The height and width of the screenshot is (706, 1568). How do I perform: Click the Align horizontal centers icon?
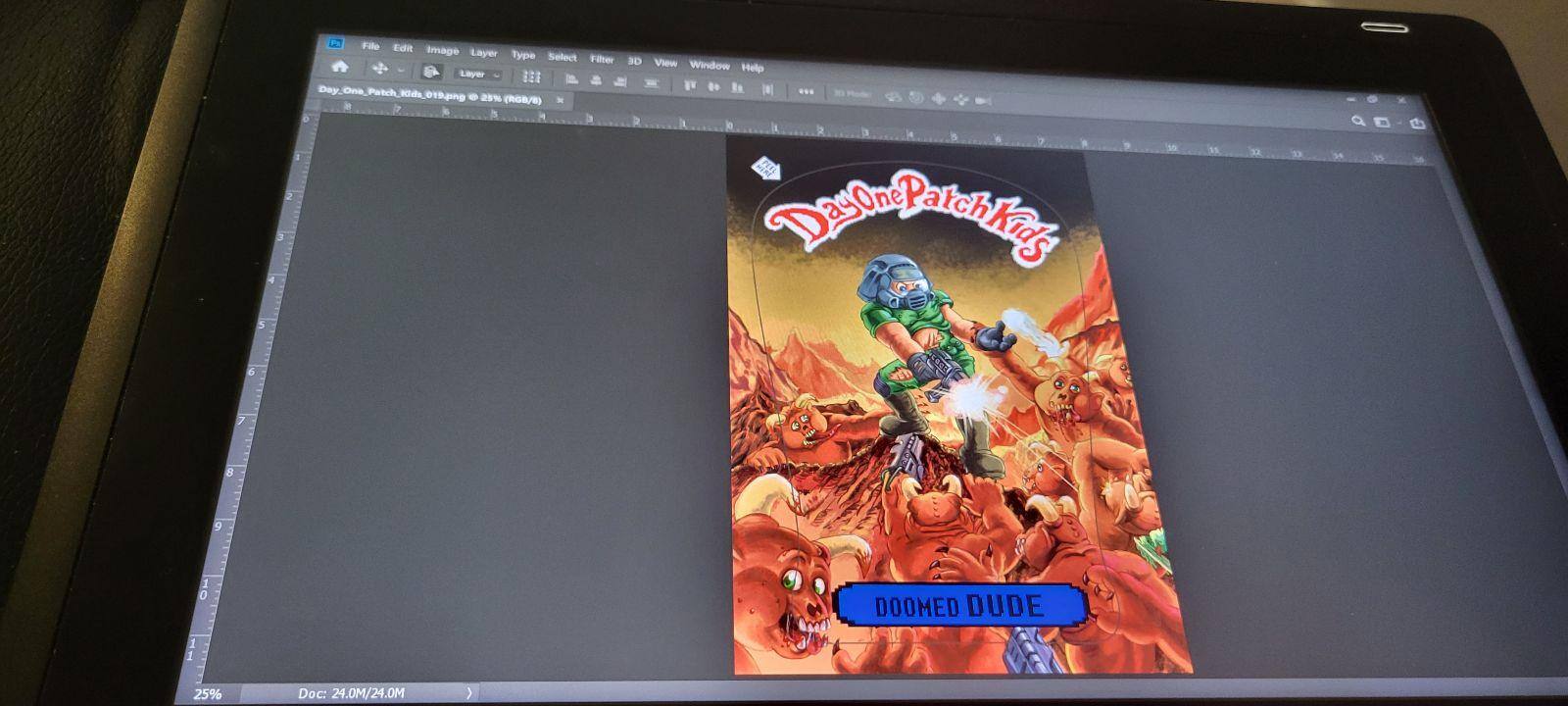click(x=594, y=80)
